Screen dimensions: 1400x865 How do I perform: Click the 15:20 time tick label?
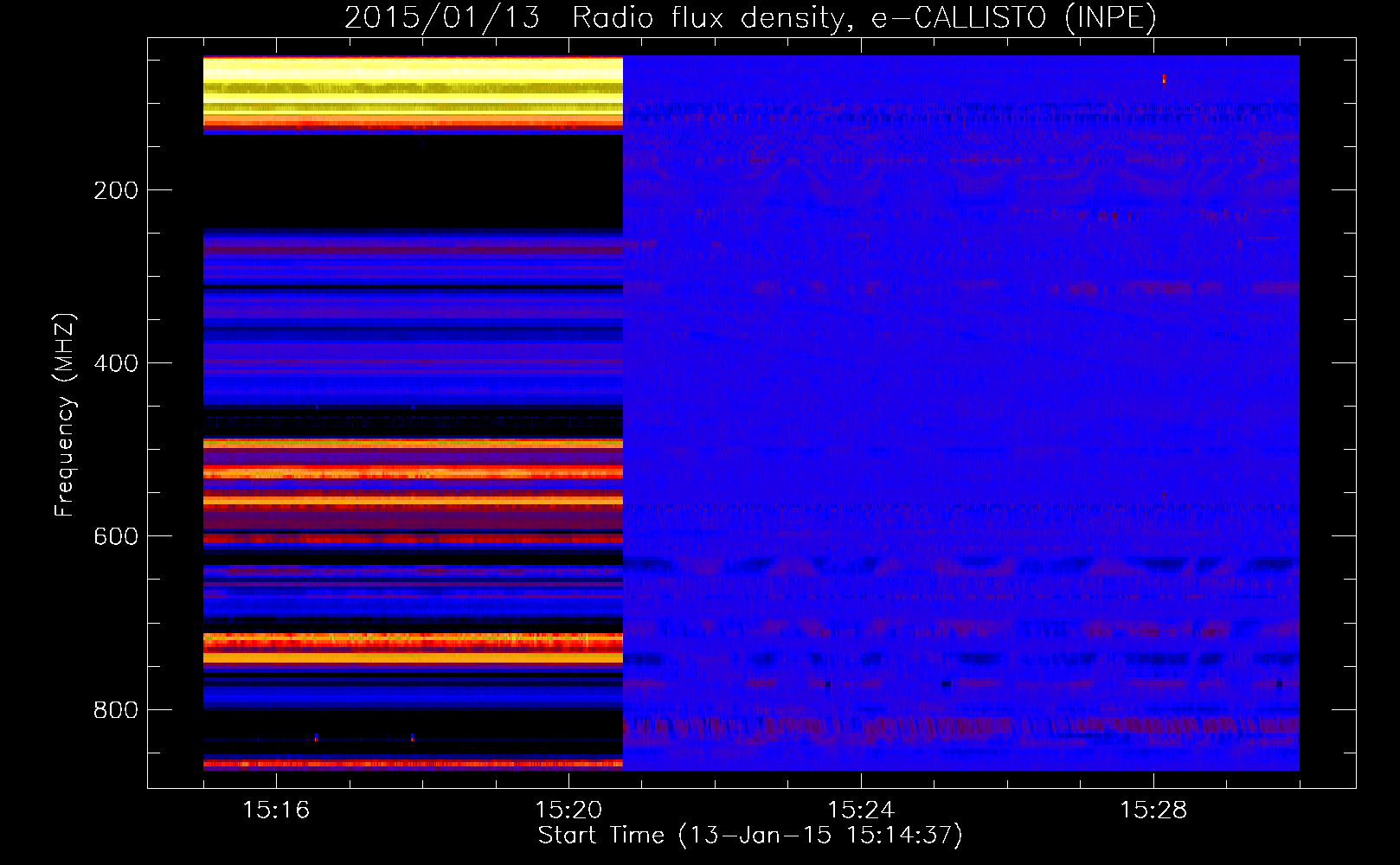[x=568, y=810]
